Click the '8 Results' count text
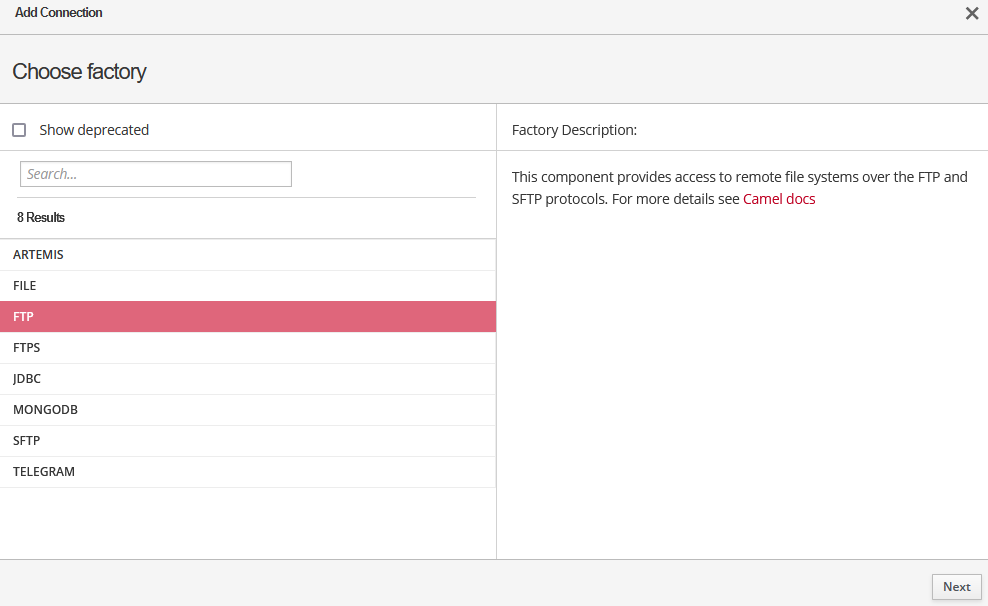Viewport: 988px width, 606px height. tap(41, 217)
